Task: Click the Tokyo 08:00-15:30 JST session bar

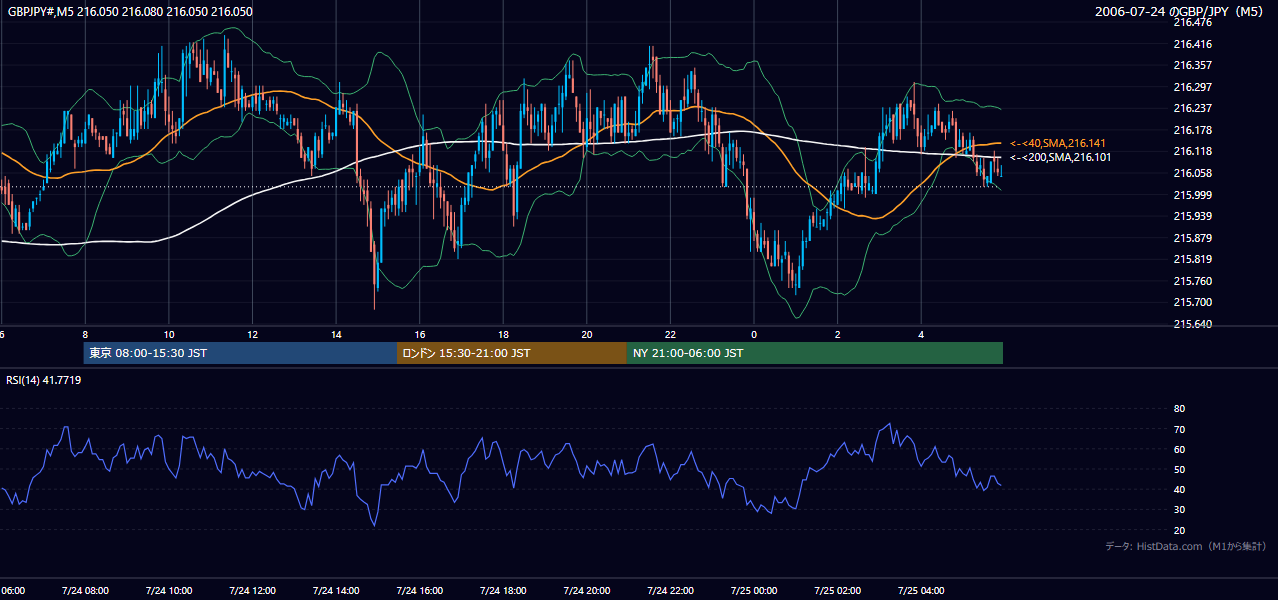Action: (x=240, y=353)
